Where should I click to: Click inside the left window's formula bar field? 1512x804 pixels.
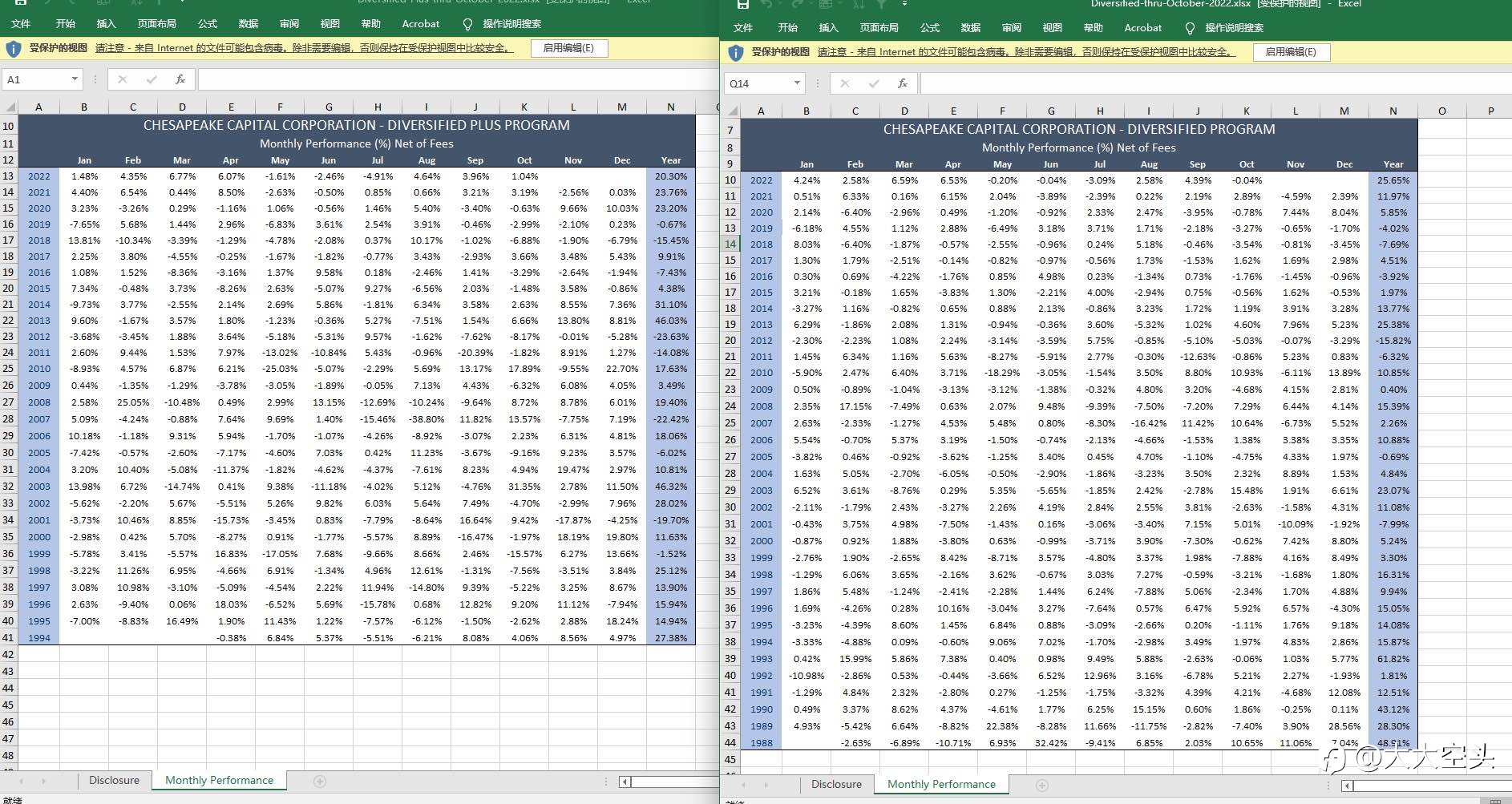point(457,79)
